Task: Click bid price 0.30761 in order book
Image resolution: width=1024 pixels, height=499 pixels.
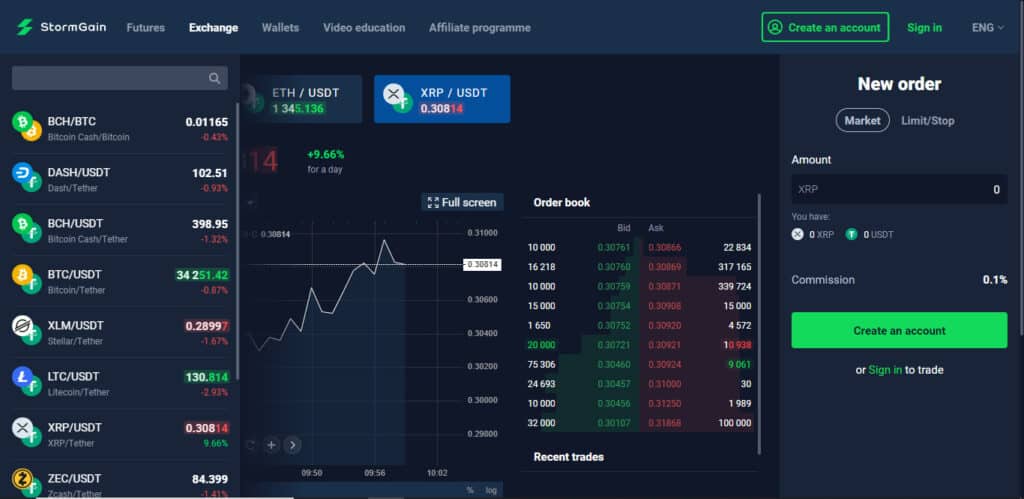Action: [x=614, y=248]
